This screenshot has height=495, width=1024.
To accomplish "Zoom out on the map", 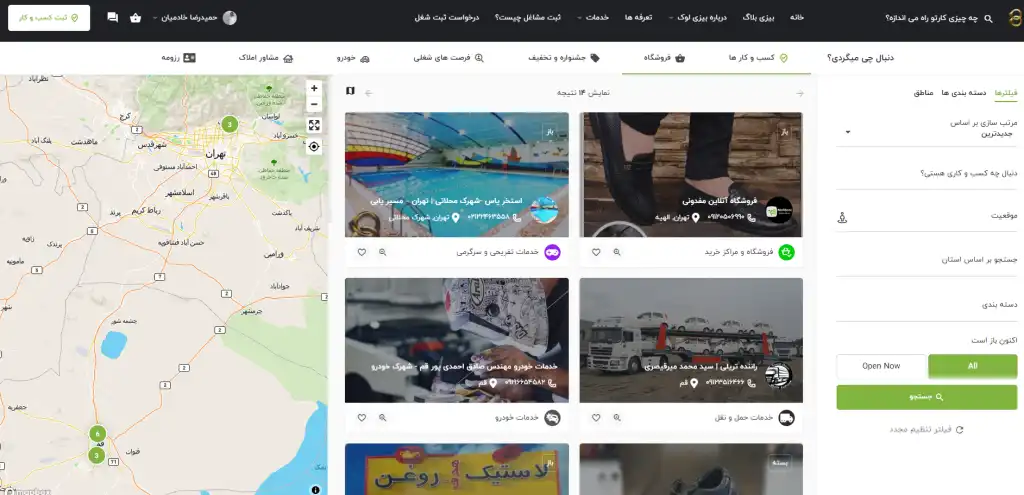I will pos(314,104).
